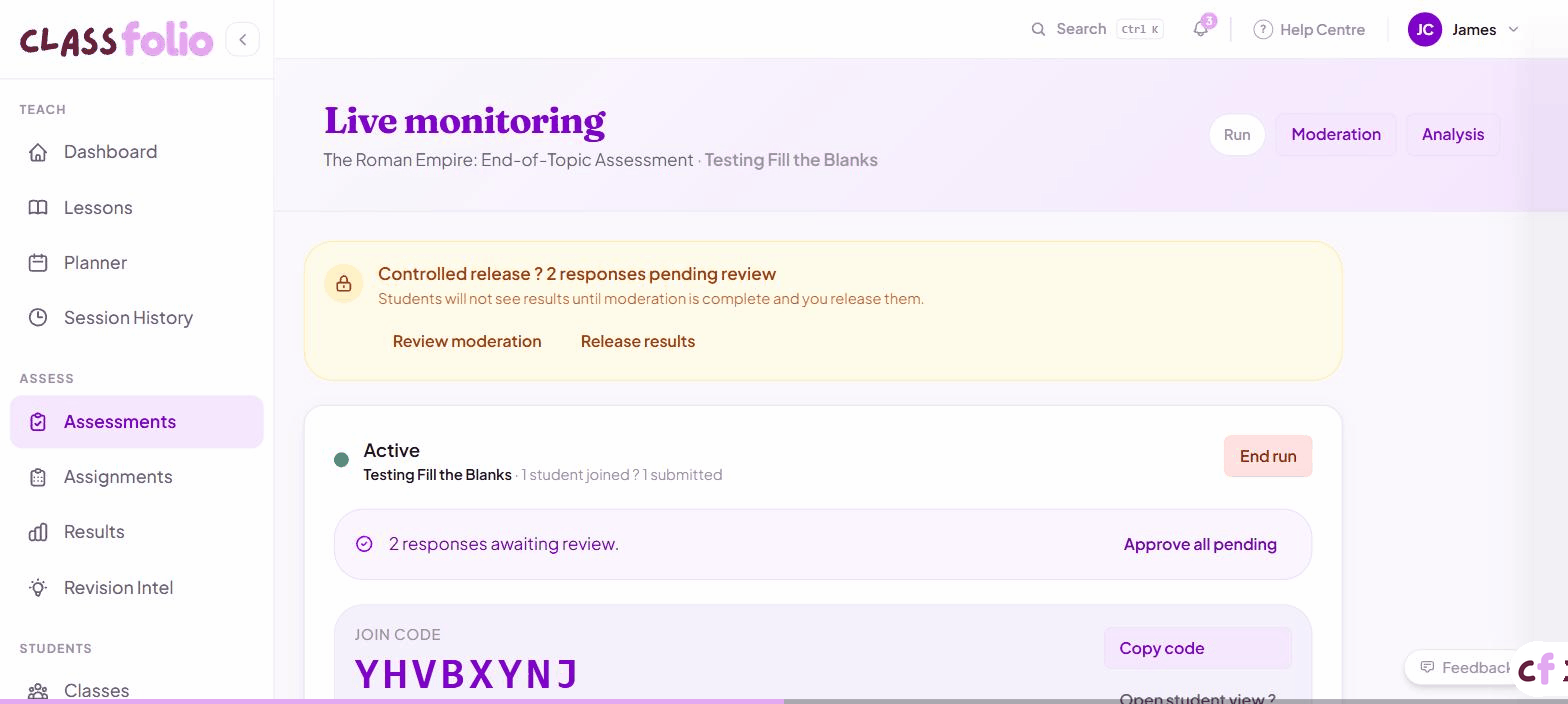Click the check circle icon beside awaiting review
Screen dimensions: 1568x704
click(x=364, y=544)
